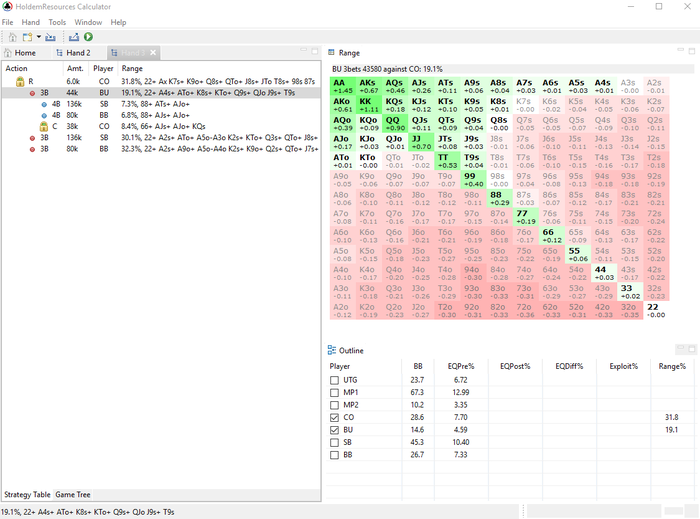
Task: Click the Export toolbar icon
Action: (x=74, y=37)
